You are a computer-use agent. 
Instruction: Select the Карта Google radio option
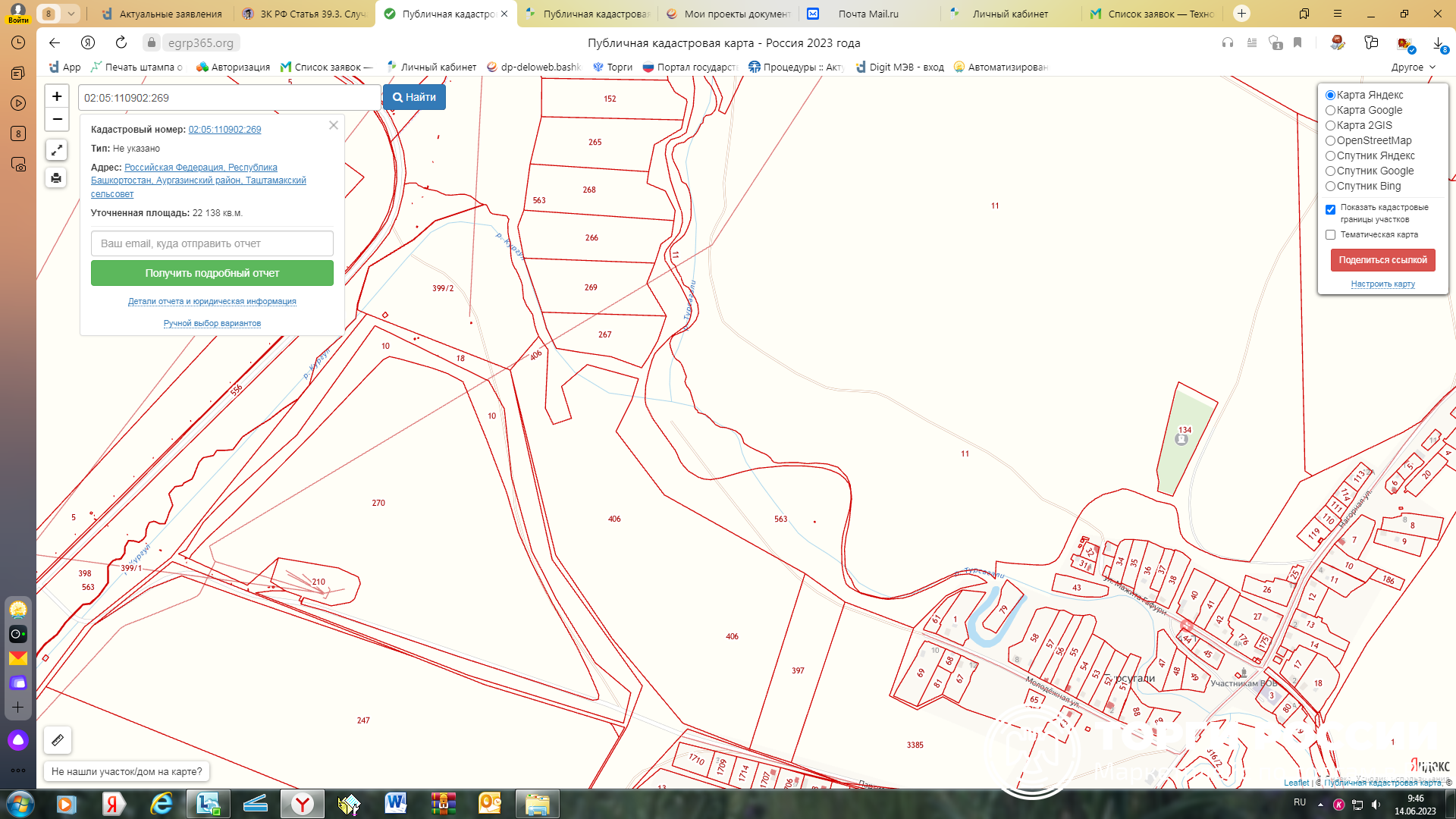1330,111
